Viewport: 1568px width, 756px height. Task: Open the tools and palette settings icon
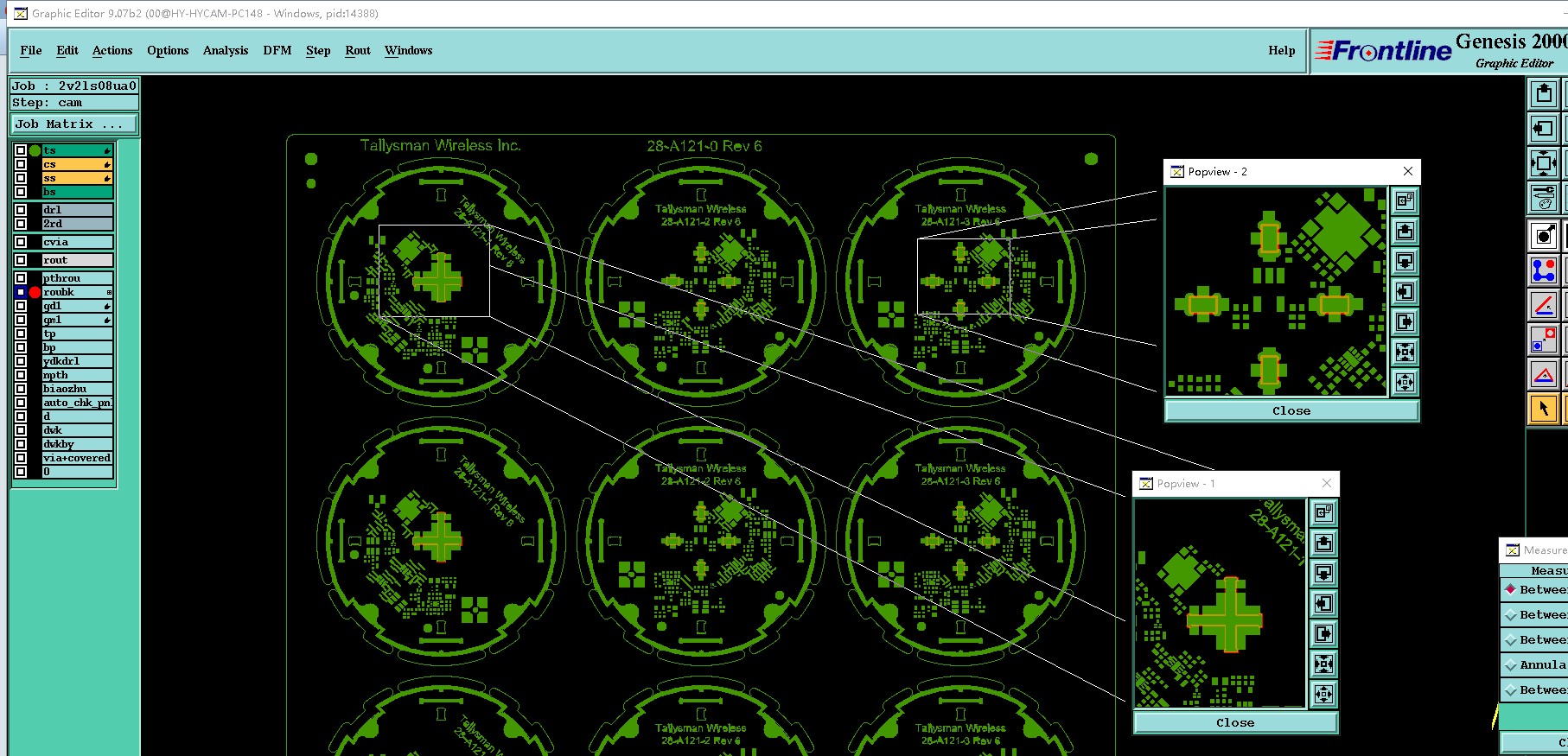(x=1544, y=198)
